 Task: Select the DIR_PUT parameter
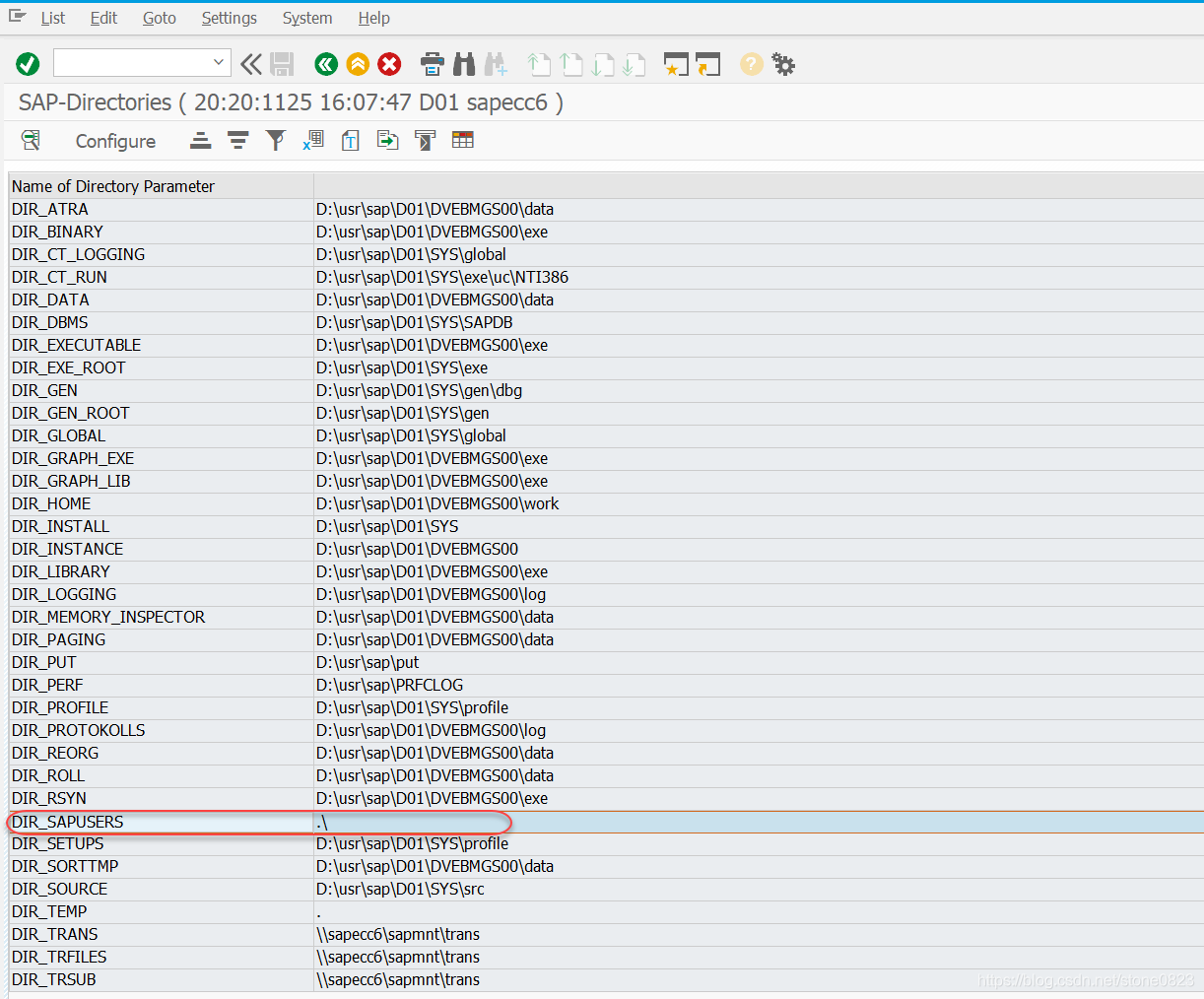pos(44,662)
